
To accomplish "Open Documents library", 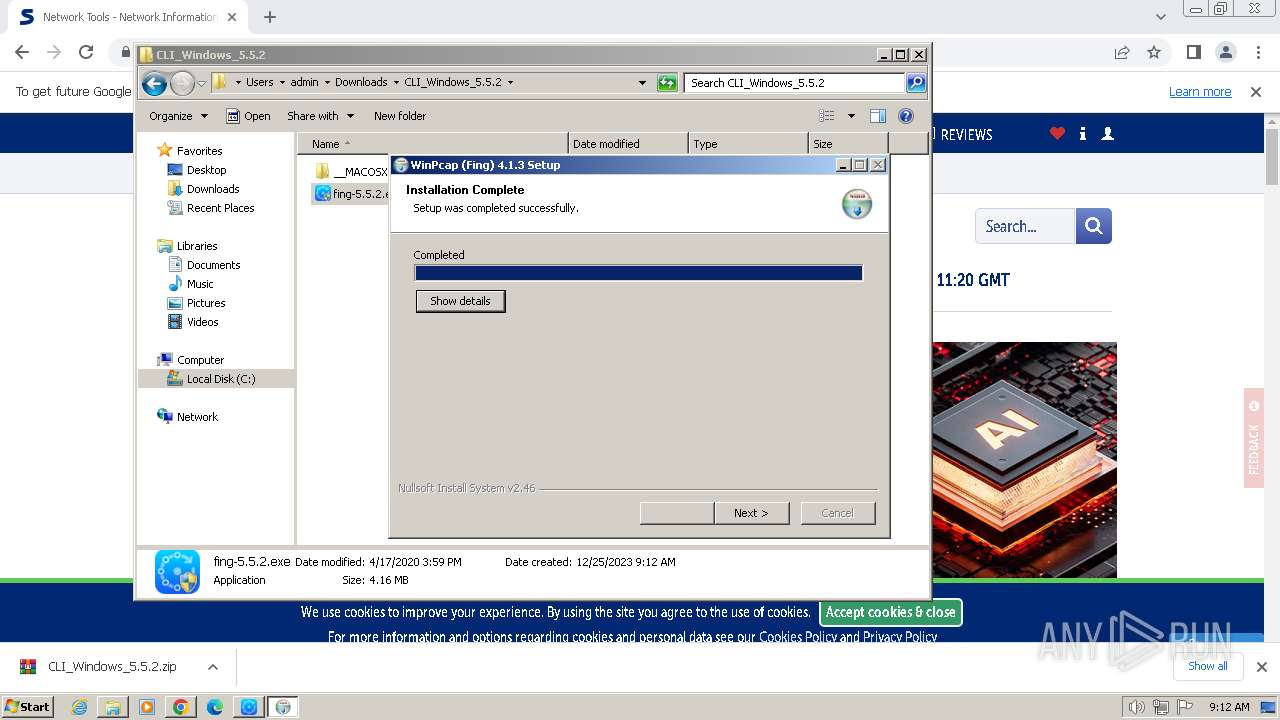I will pos(213,265).
